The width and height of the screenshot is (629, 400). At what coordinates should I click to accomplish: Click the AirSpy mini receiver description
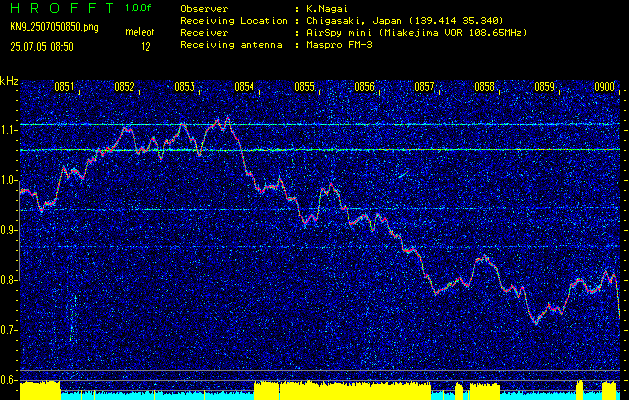[416, 32]
